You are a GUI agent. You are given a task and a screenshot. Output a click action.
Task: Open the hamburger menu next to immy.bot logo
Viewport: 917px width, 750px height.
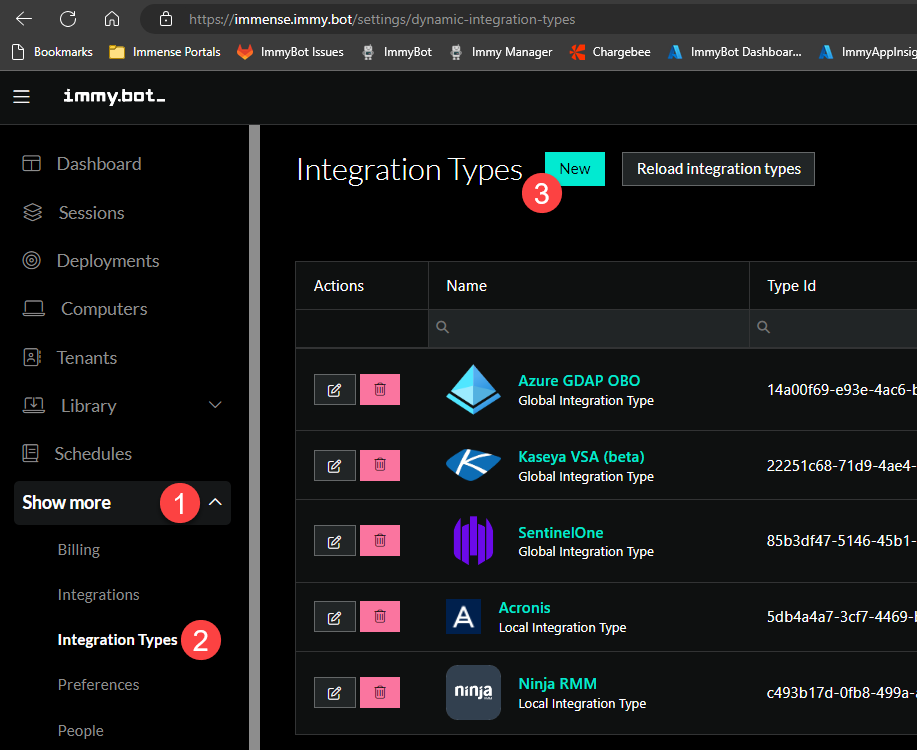[21, 96]
